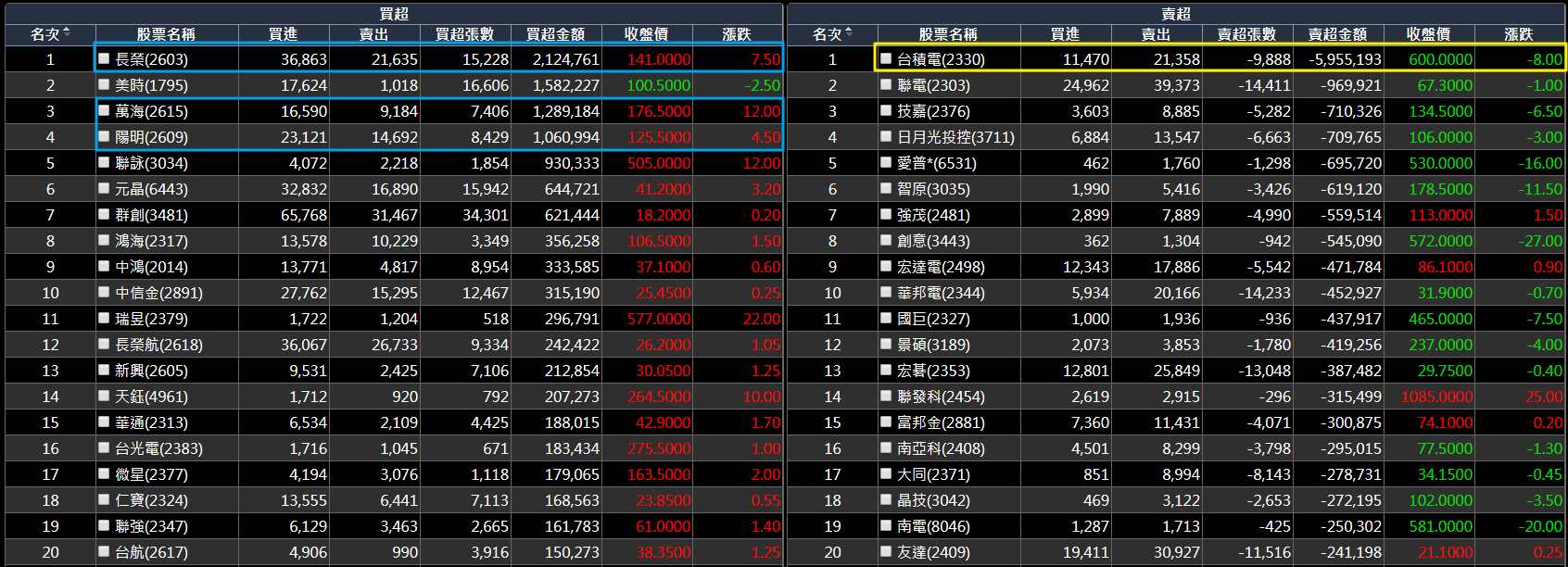Open stock 長榮航(2618)
Screen dimensions: 1568x567
158,345
